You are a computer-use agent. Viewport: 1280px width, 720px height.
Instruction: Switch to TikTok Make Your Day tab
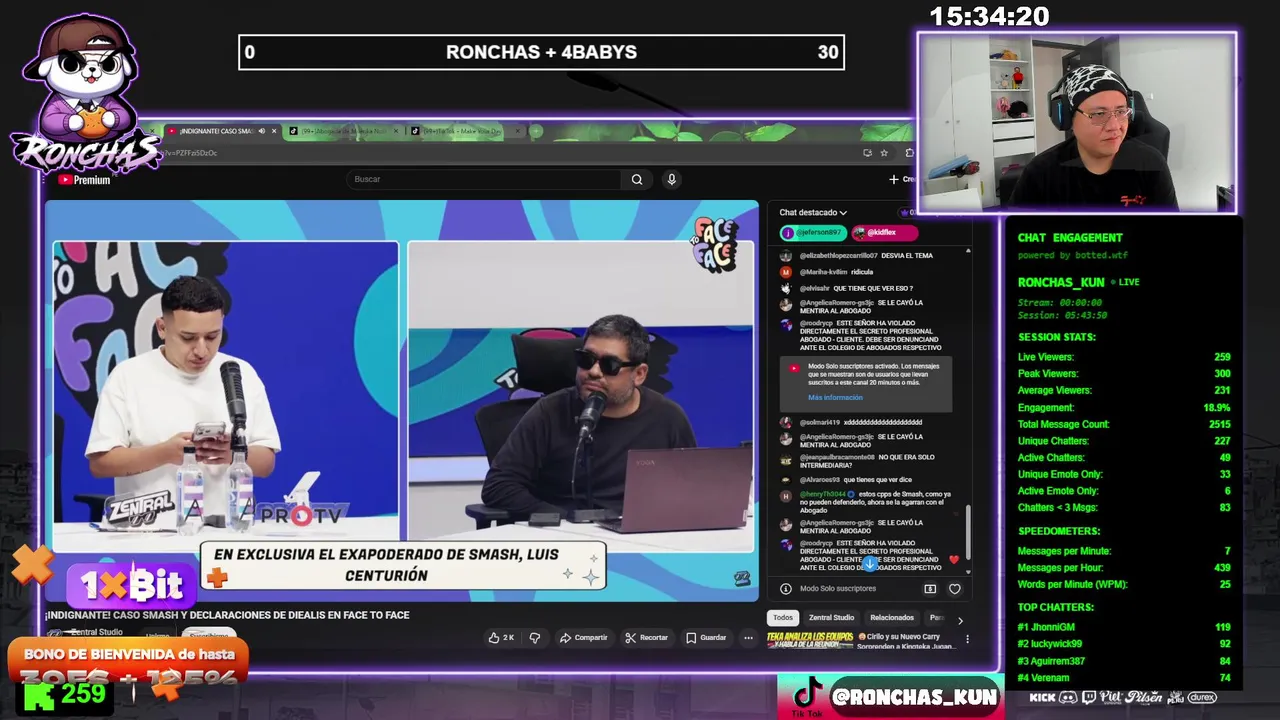(x=466, y=131)
